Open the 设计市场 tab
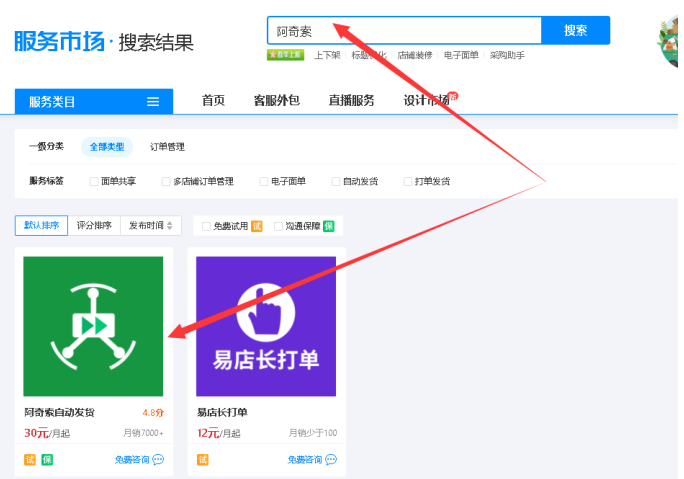This screenshot has width=684, height=479. point(426,100)
